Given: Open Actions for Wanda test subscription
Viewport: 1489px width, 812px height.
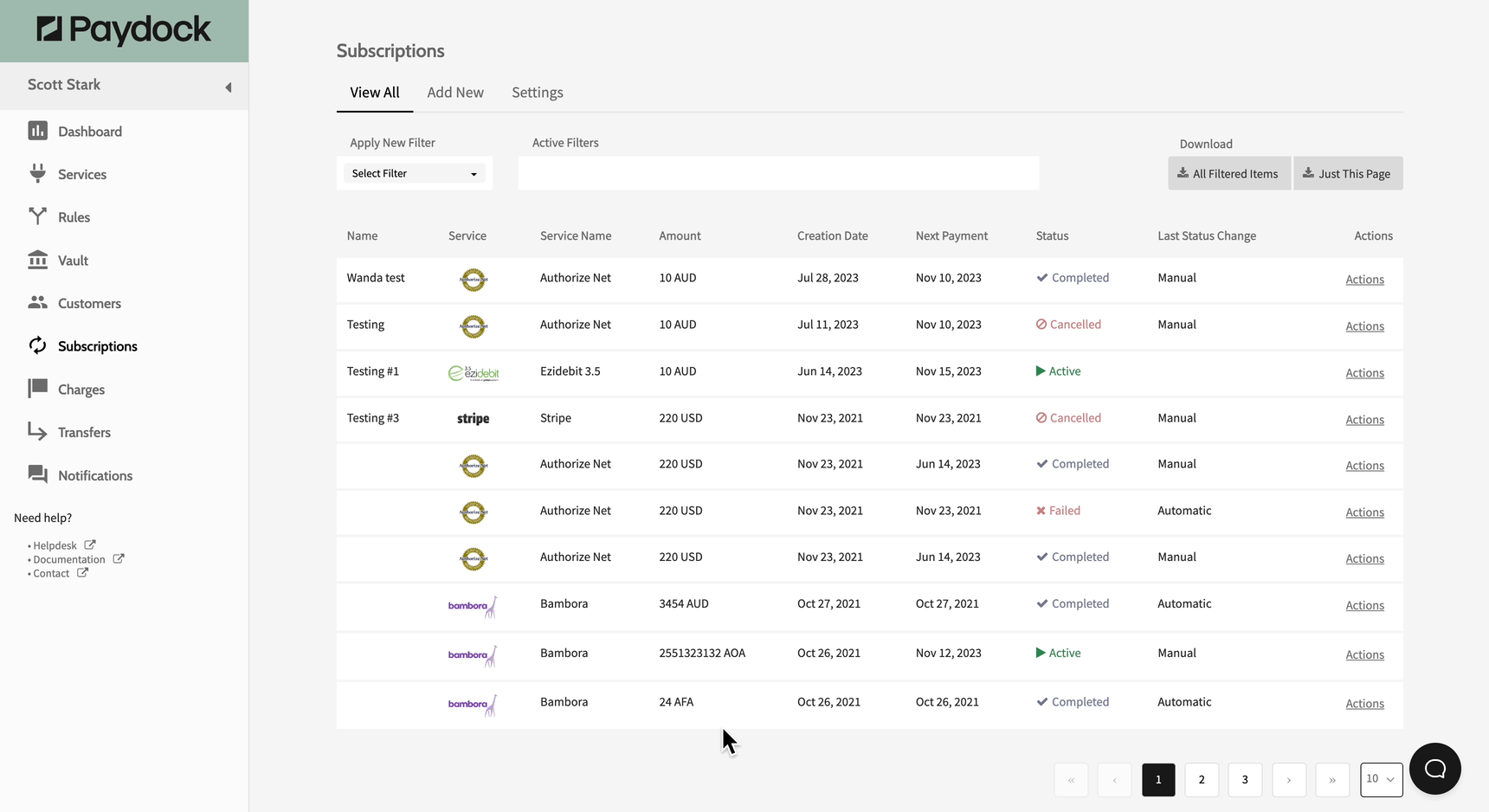Looking at the screenshot, I should point(1364,280).
